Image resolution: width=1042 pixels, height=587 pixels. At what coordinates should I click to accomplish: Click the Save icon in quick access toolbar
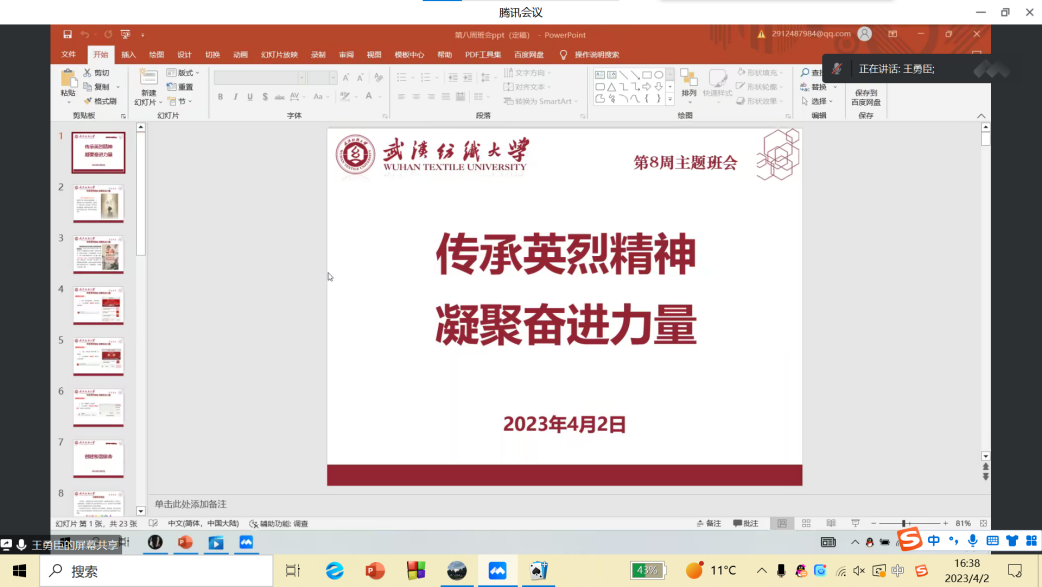pos(67,35)
